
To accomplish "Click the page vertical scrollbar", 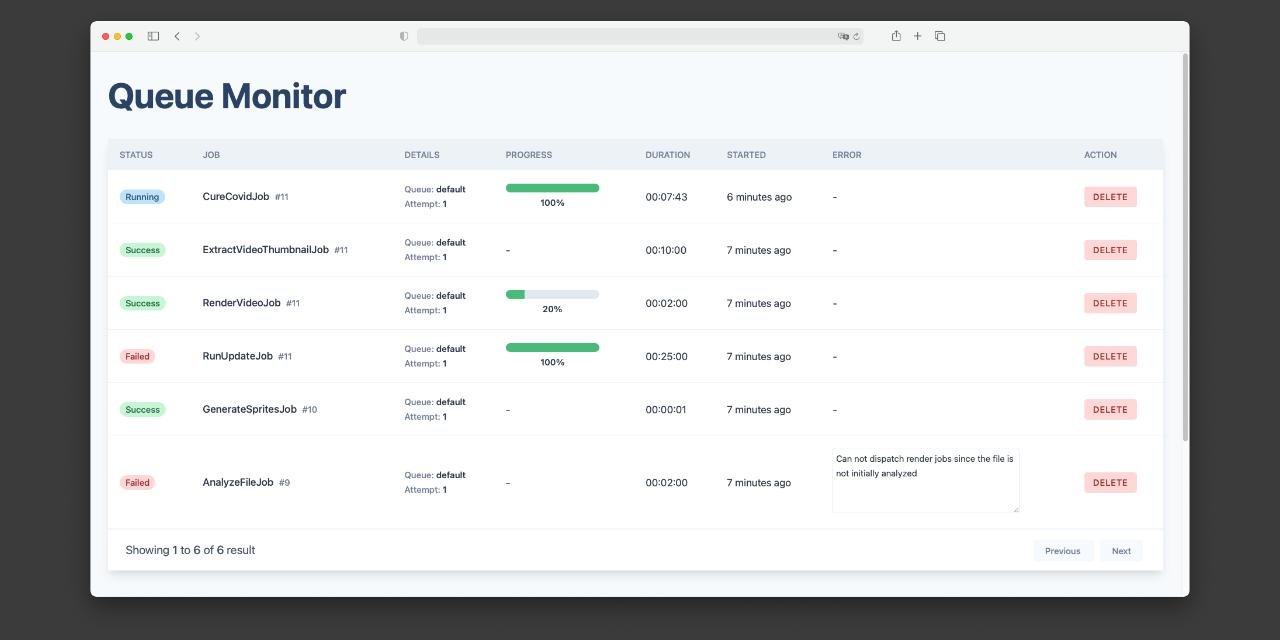I will point(1186,250).
